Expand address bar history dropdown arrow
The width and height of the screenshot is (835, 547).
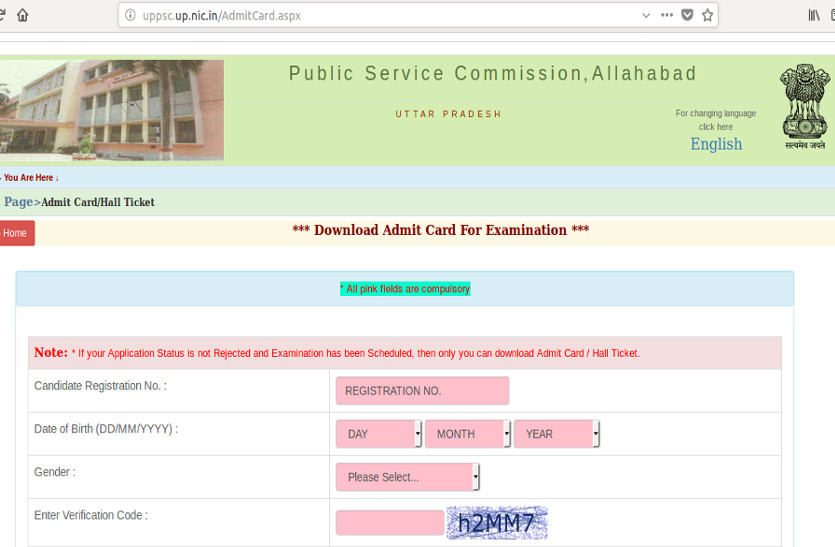pyautogui.click(x=646, y=15)
